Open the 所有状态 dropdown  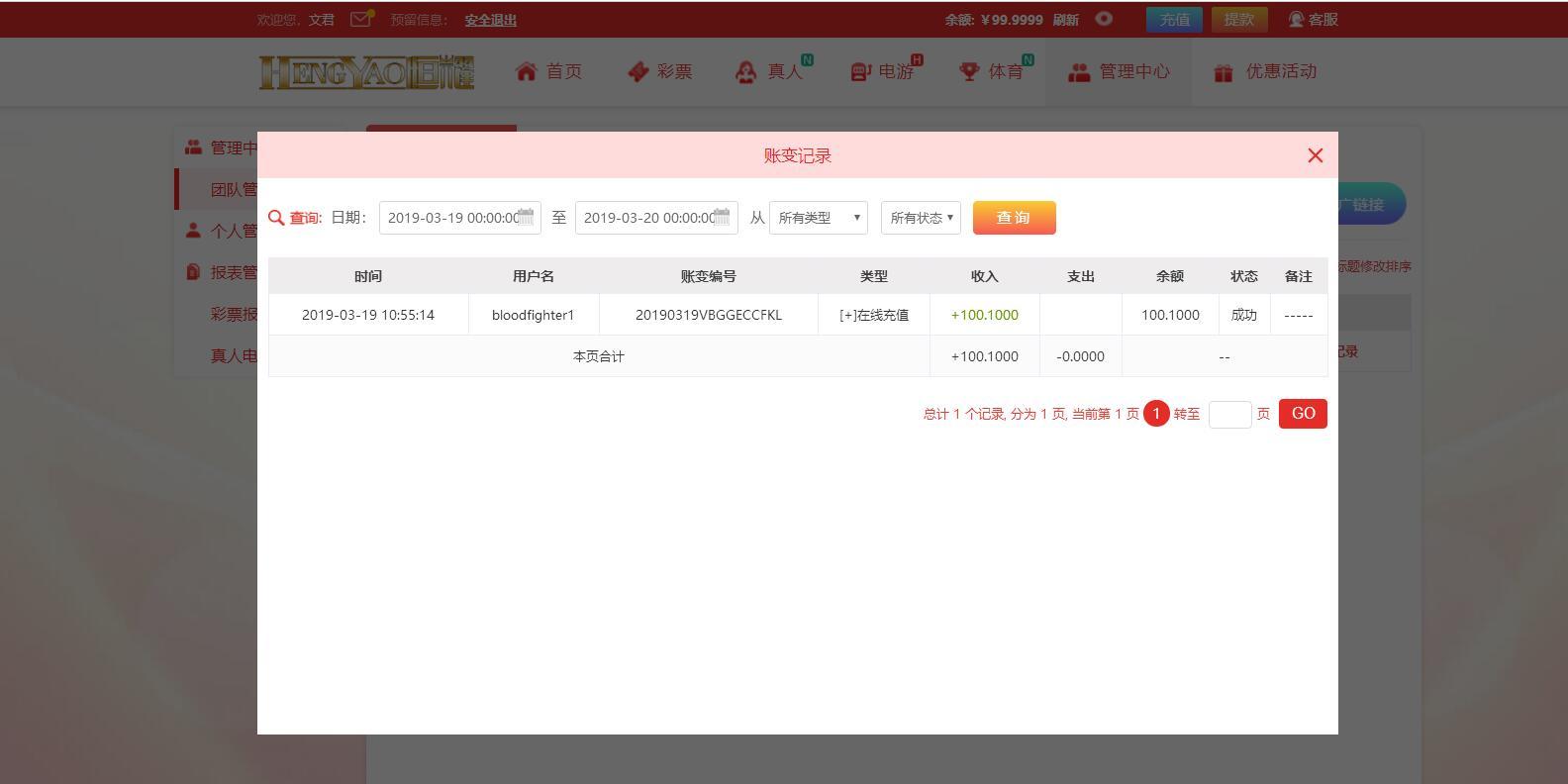pyautogui.click(x=921, y=218)
